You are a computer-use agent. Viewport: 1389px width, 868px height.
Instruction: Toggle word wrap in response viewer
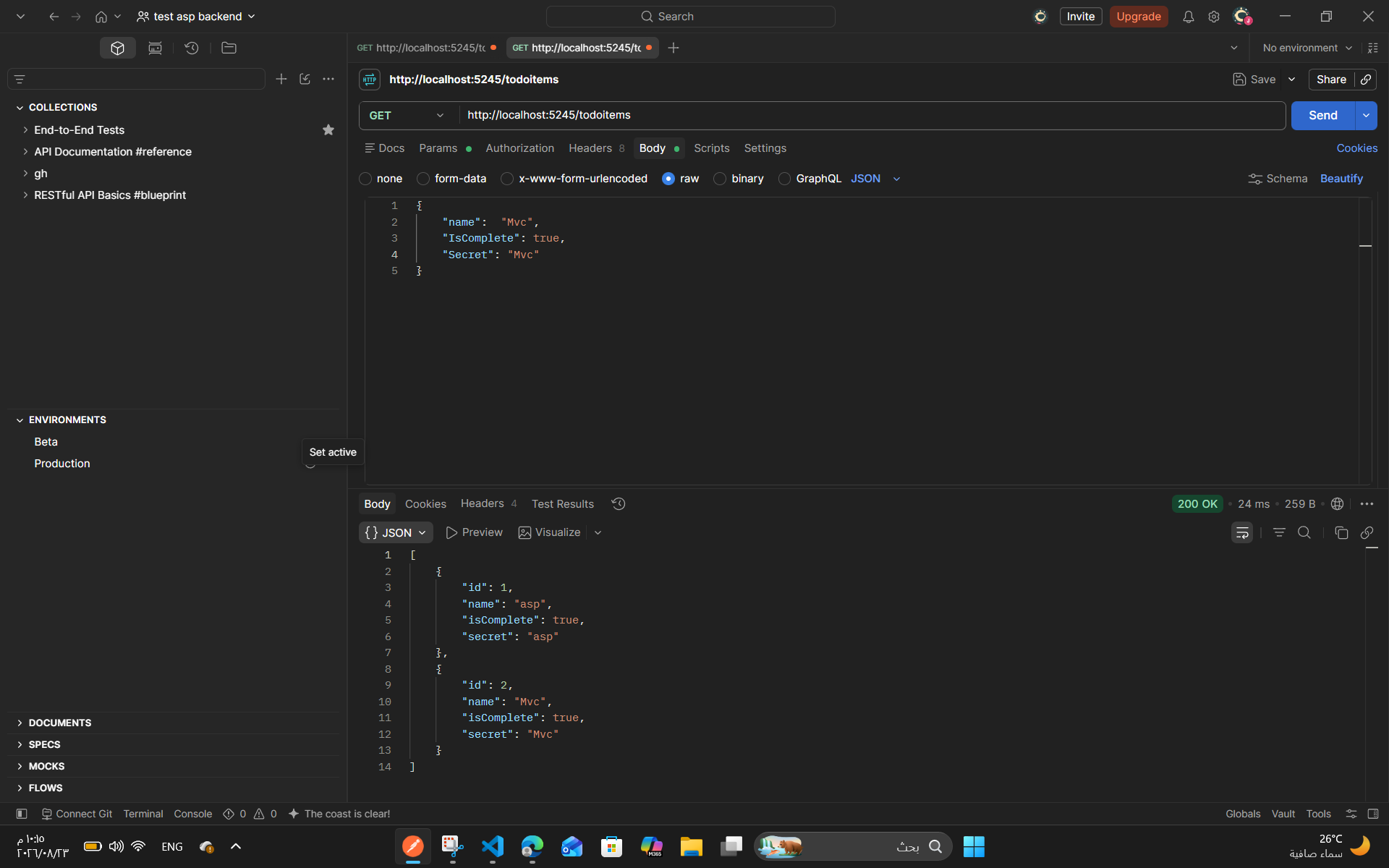coord(1242,532)
